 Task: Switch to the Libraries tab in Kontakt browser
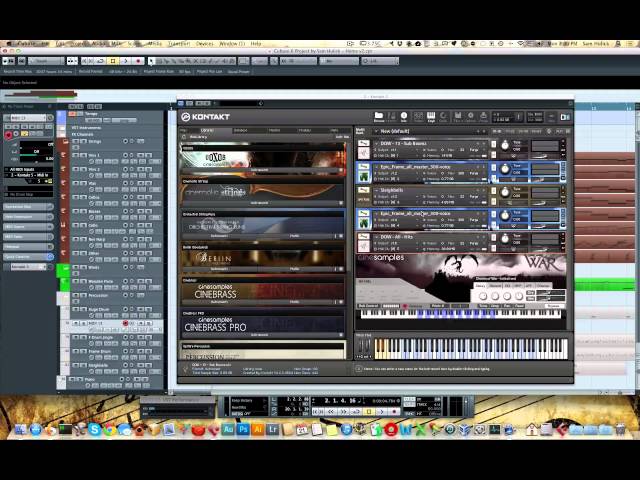207,130
